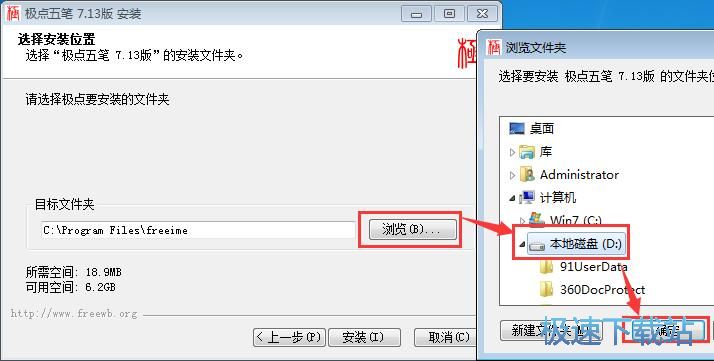Click the target folder path field
This screenshot has width=714, height=361.
198,230
